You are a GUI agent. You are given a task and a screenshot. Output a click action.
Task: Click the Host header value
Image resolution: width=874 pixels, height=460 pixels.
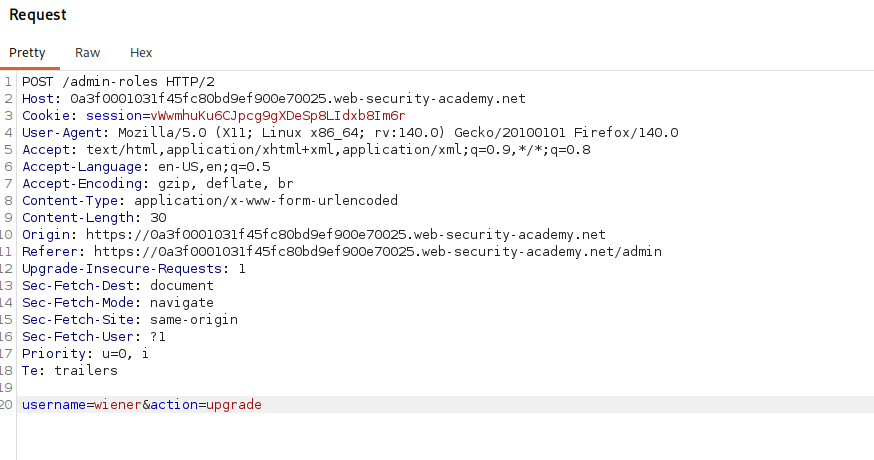point(298,99)
